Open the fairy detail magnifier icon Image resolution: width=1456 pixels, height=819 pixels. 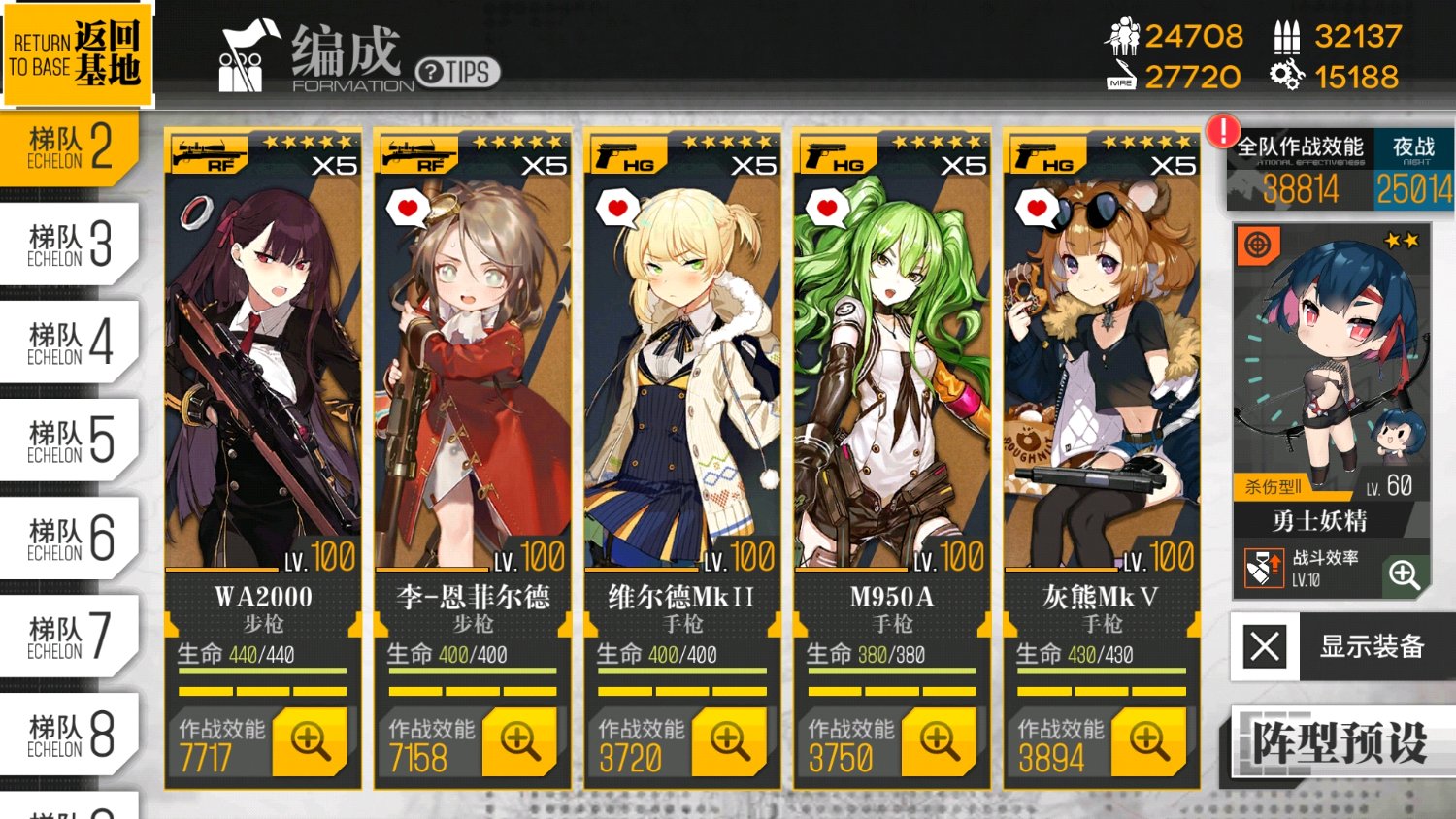[x=1405, y=574]
